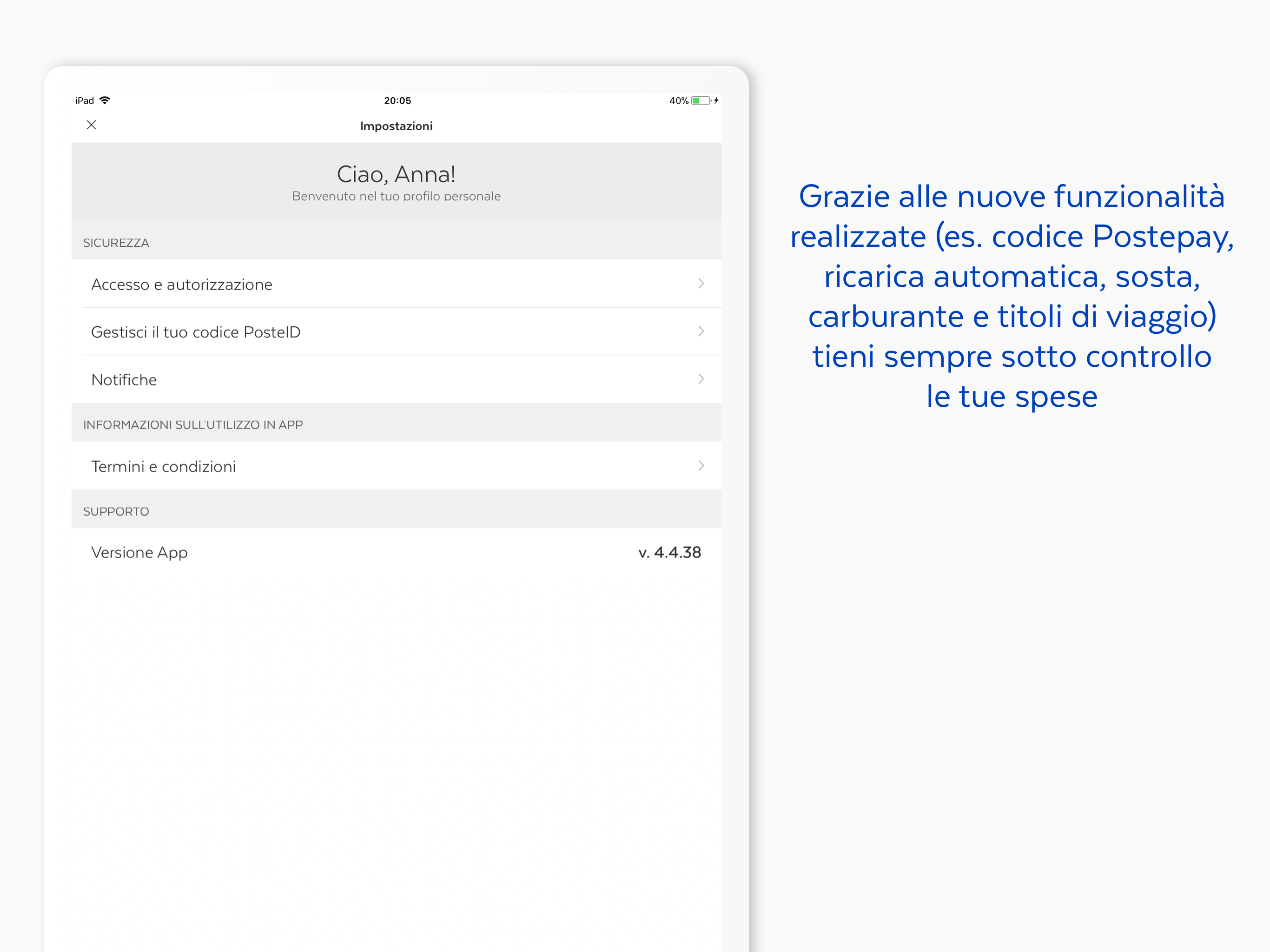Tap the Ciao, Anna! greeting header
This screenshot has width=1270, height=952.
click(396, 175)
